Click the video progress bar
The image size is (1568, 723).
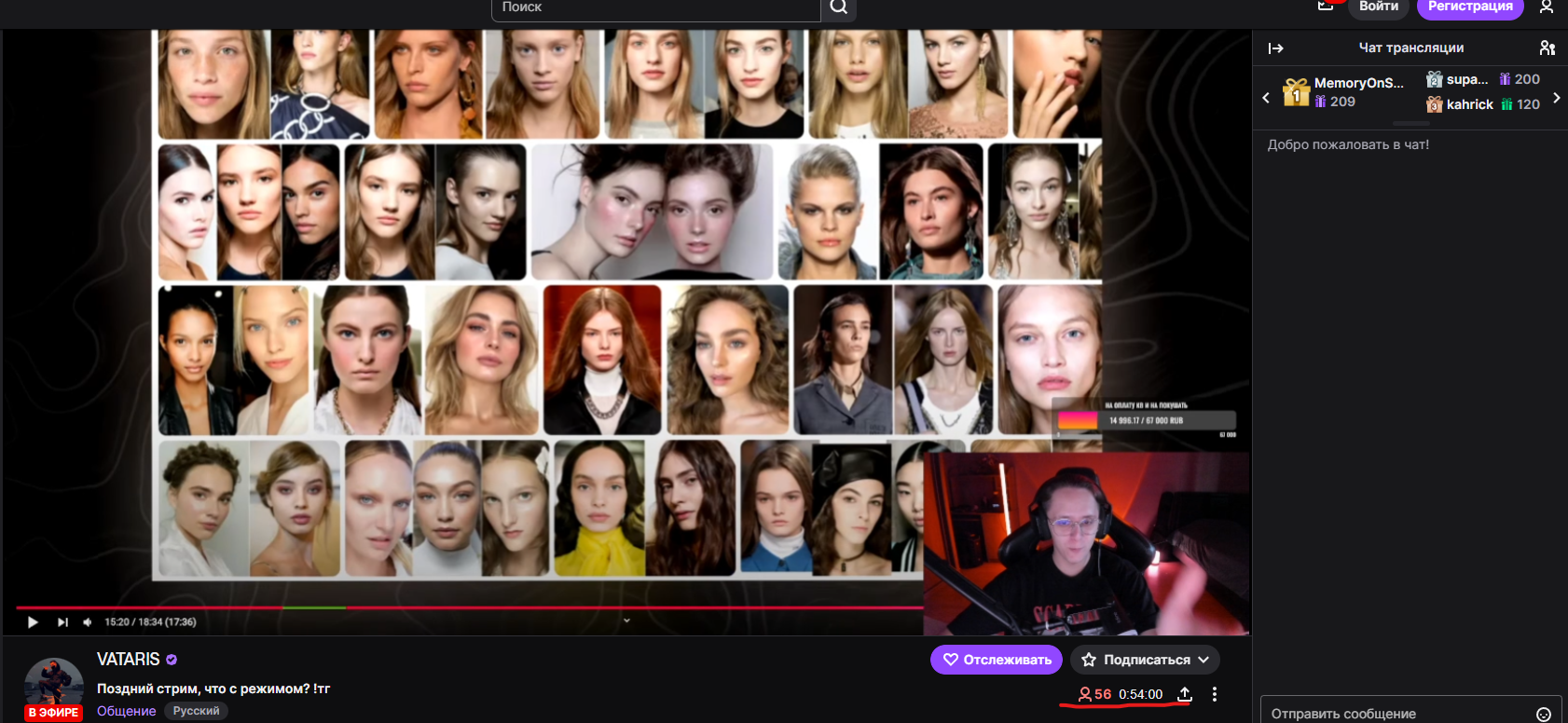click(469, 607)
